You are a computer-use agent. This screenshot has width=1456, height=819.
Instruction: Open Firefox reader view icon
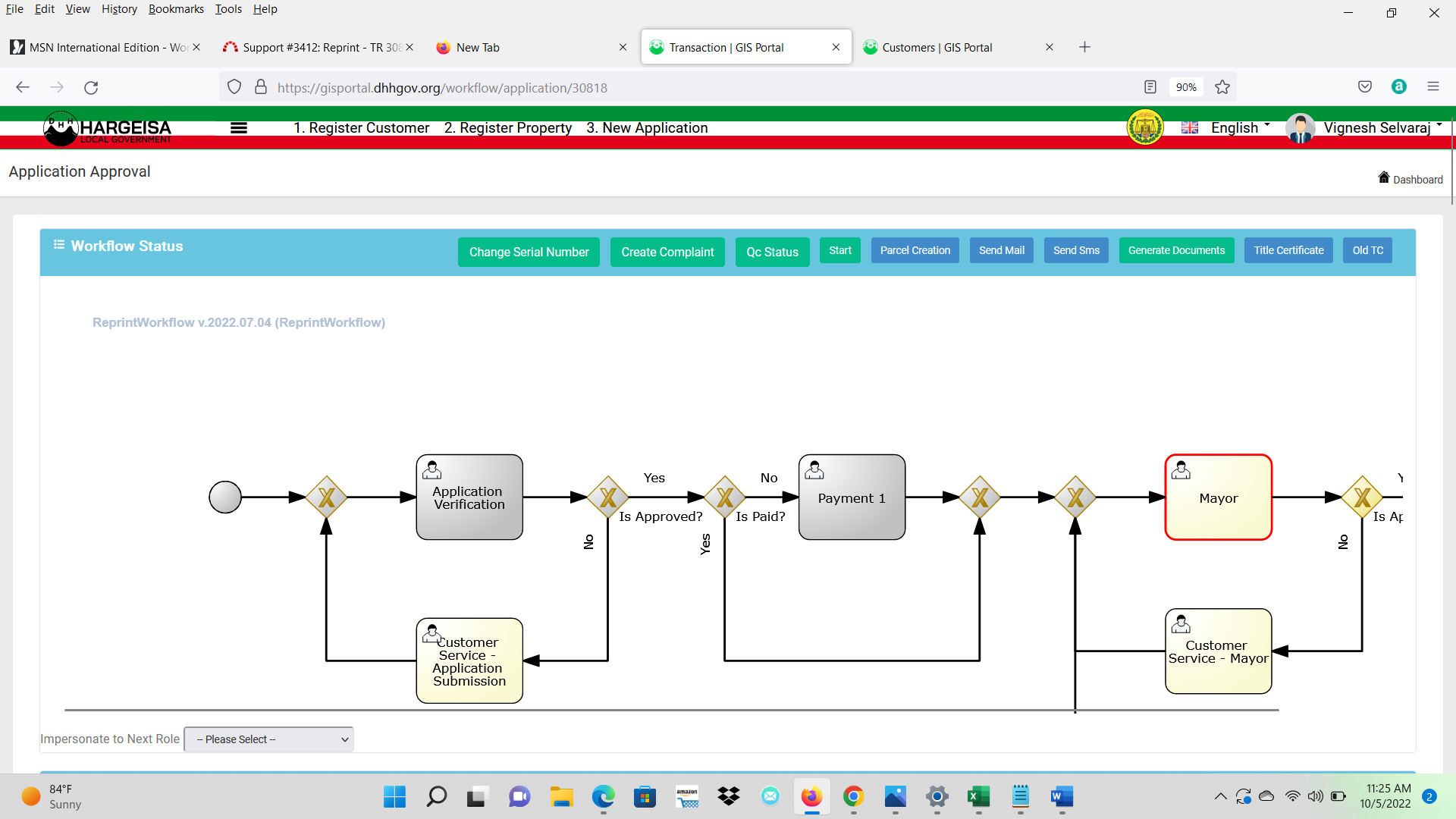pyautogui.click(x=1150, y=87)
